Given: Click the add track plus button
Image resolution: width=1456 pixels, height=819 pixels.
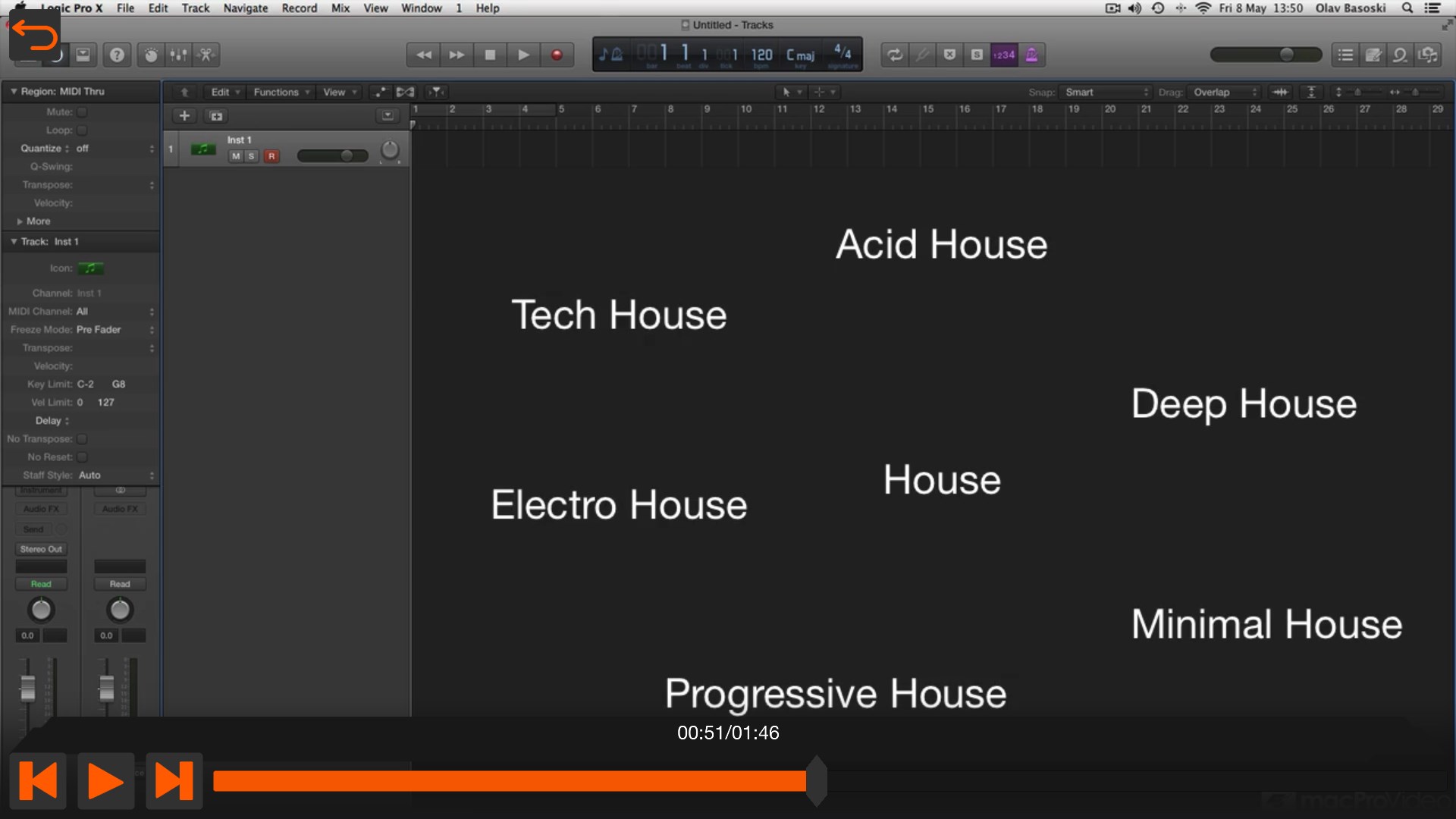Looking at the screenshot, I should pyautogui.click(x=184, y=116).
